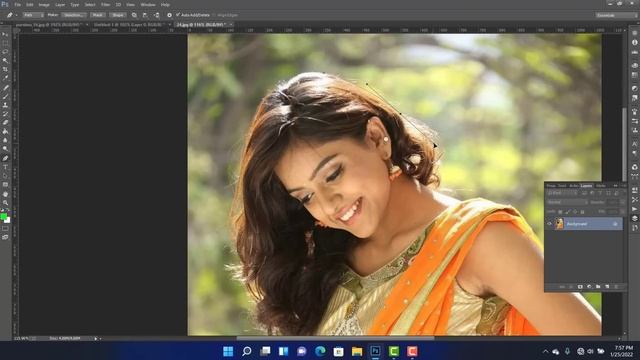Open Photoshop from the Windows taskbar
Image resolution: width=640 pixels, height=360 pixels.
coord(375,351)
